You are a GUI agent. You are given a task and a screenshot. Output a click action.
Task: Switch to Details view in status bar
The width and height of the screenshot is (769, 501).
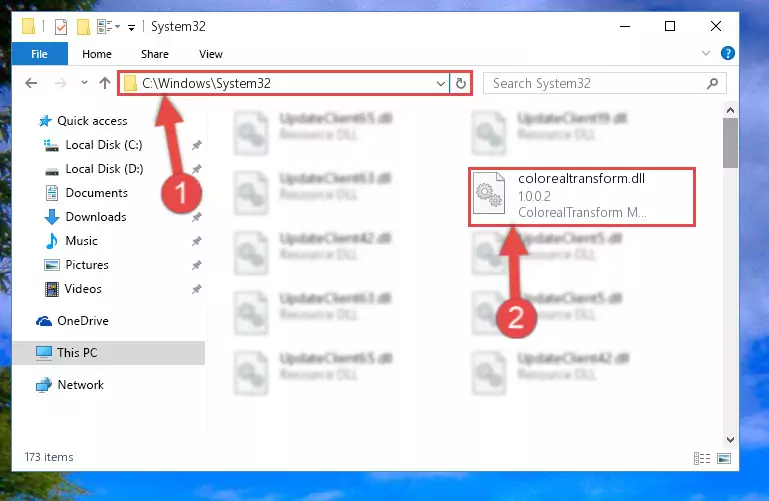[702, 458]
